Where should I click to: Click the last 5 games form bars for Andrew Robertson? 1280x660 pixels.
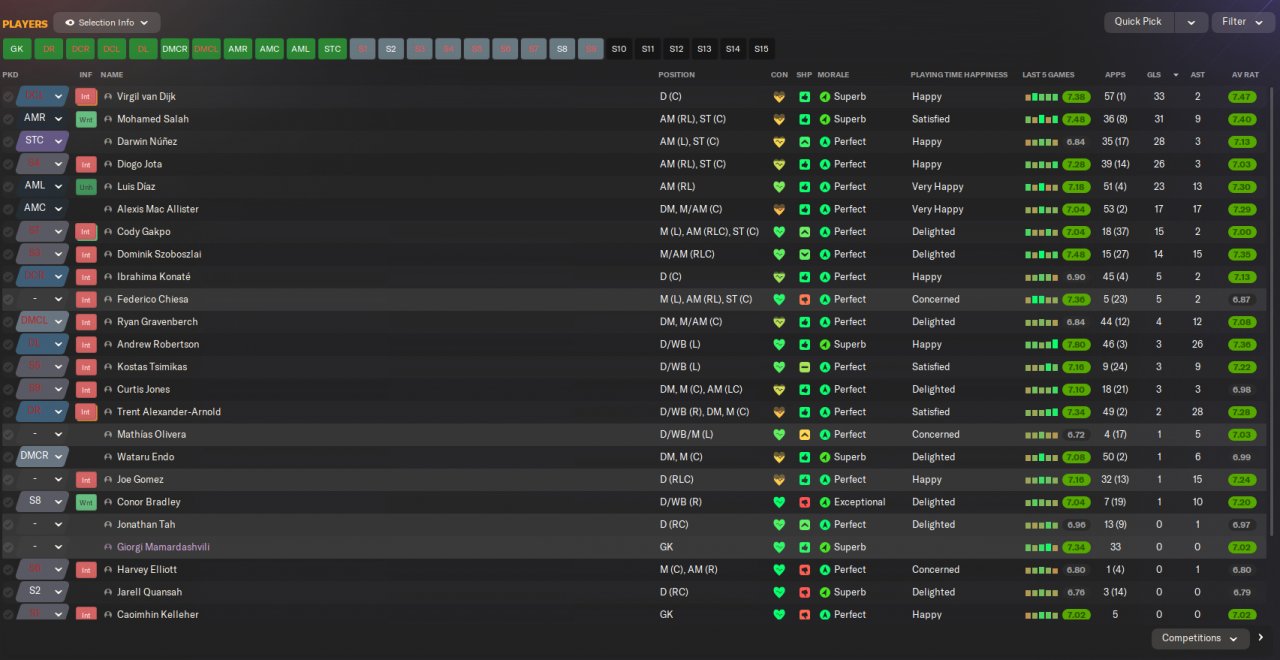[x=1041, y=344]
